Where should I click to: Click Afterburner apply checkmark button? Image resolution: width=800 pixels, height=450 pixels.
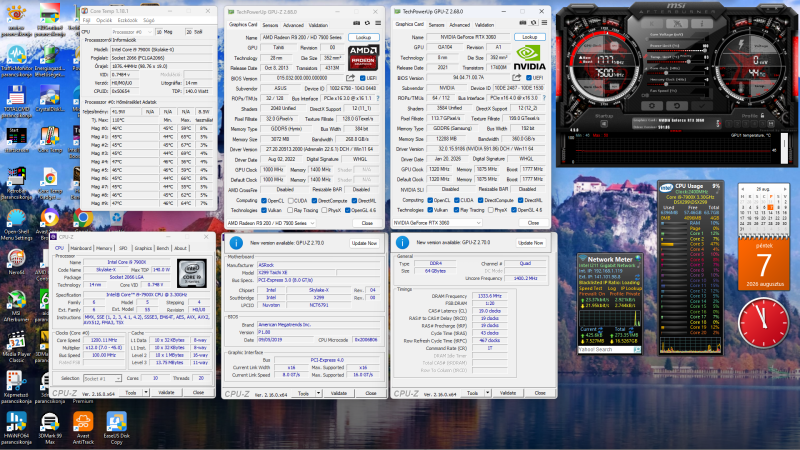tap(702, 106)
